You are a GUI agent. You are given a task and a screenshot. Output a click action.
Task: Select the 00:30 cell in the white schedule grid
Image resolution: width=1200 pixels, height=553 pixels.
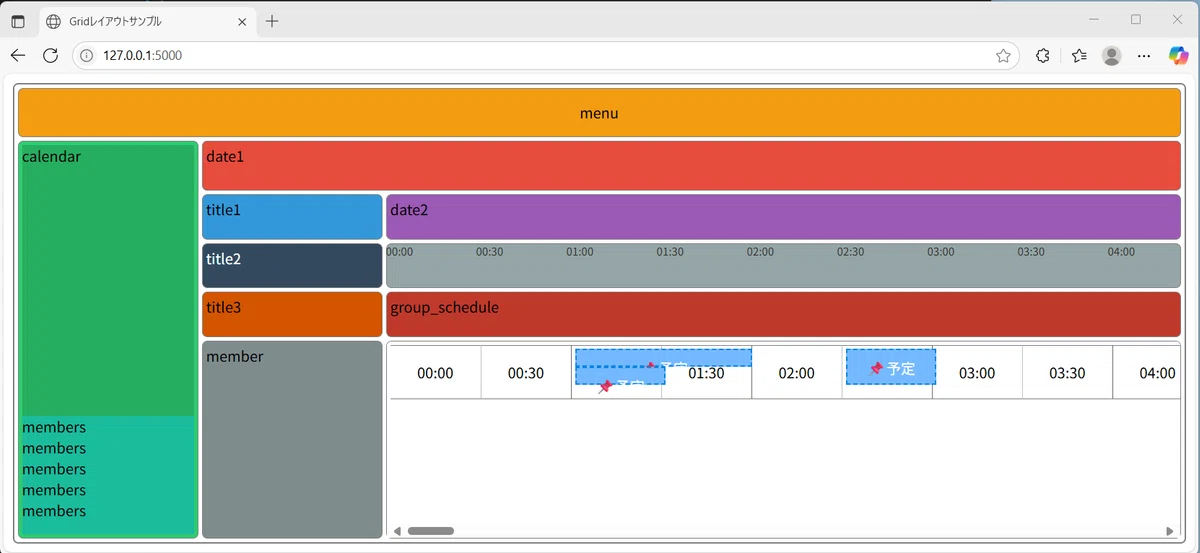tap(526, 373)
